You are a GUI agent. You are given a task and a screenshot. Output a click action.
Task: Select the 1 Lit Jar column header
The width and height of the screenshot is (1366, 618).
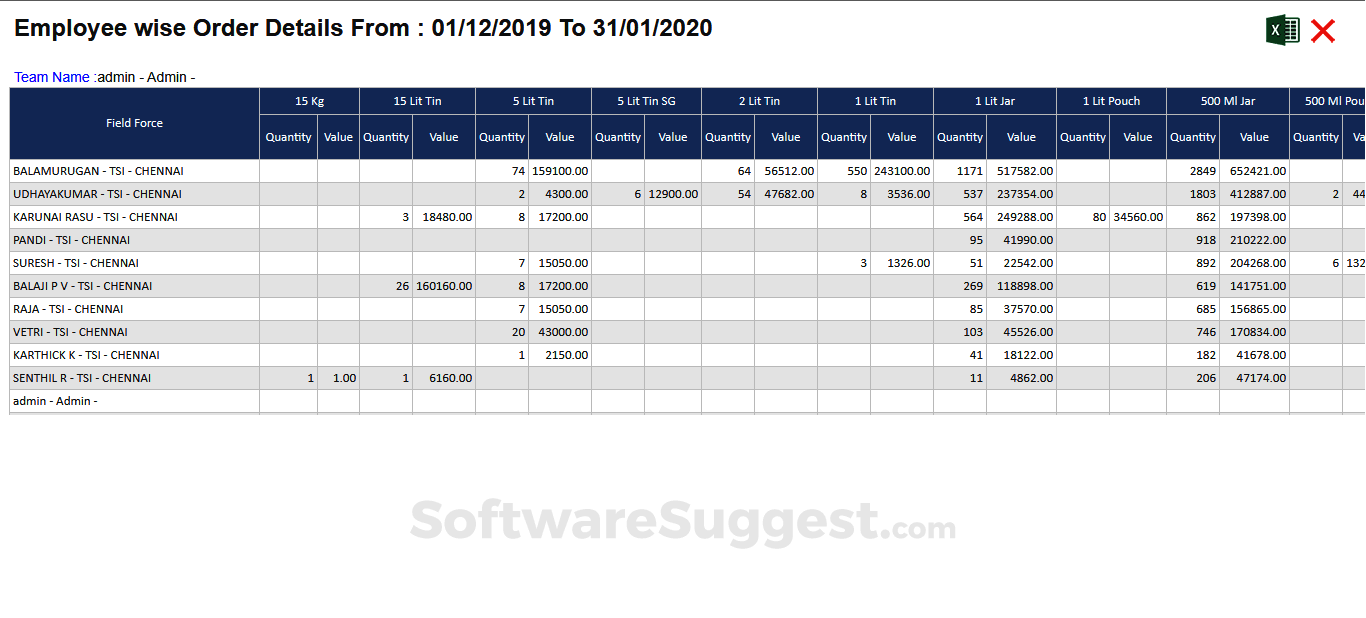point(995,101)
